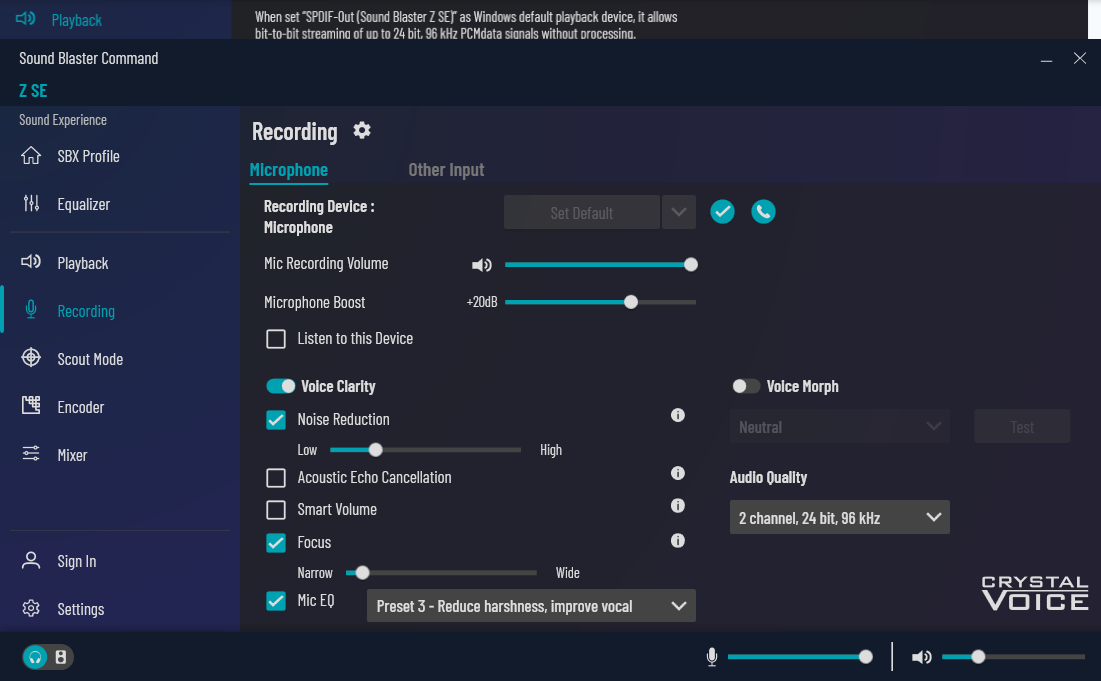Click the Voice Morph Test button

(x=1022, y=427)
